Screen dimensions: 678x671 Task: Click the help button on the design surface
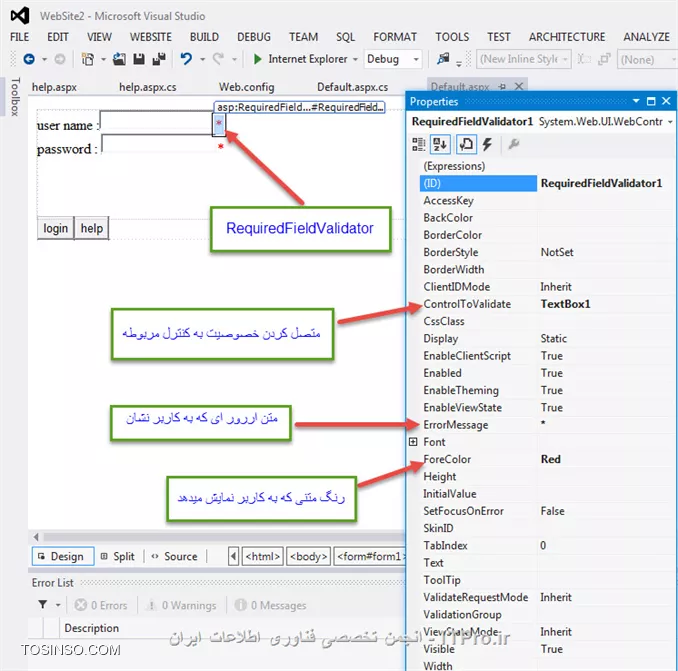(x=92, y=228)
